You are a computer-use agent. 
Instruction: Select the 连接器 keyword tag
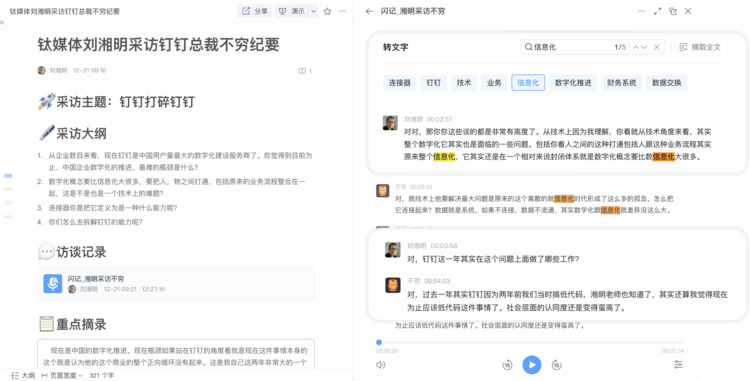click(x=400, y=83)
